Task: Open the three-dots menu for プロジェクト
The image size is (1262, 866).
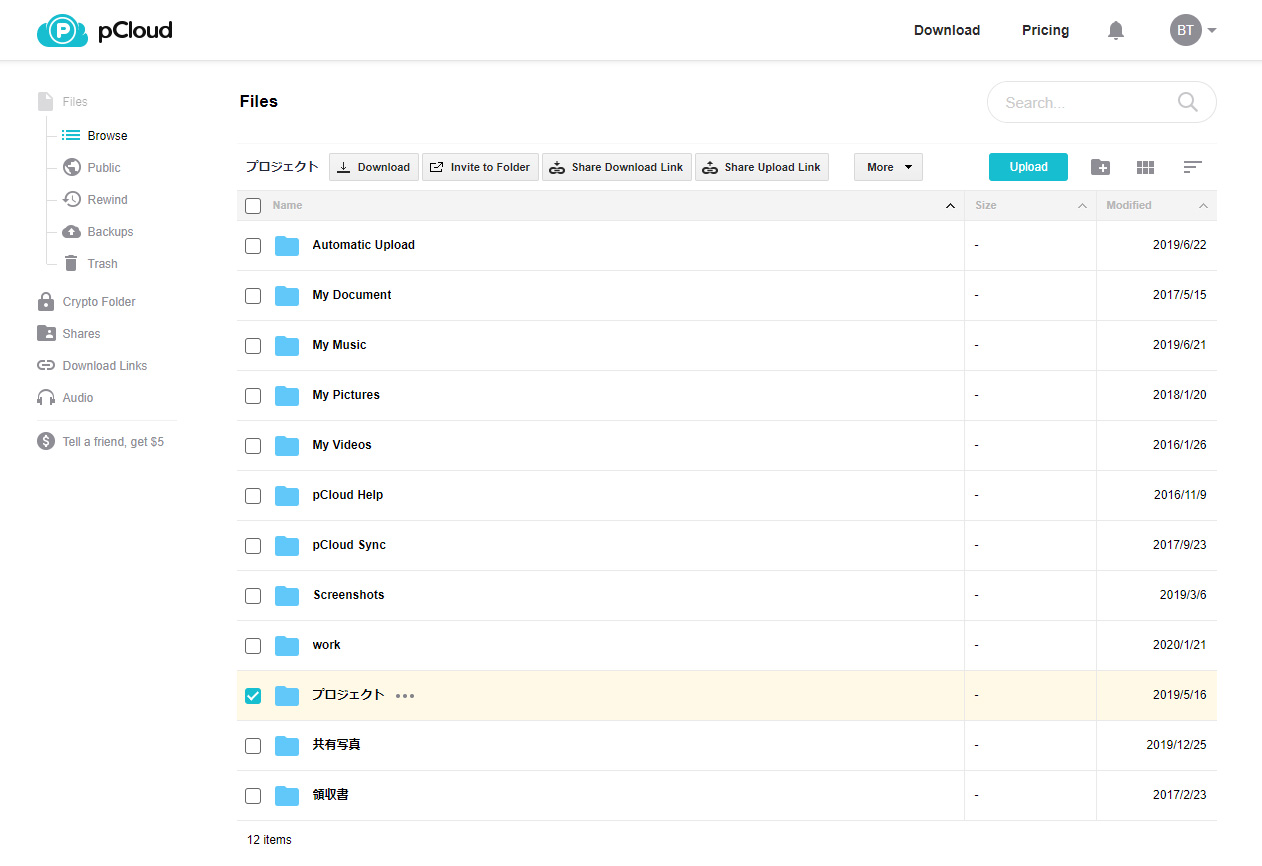Action: (404, 695)
